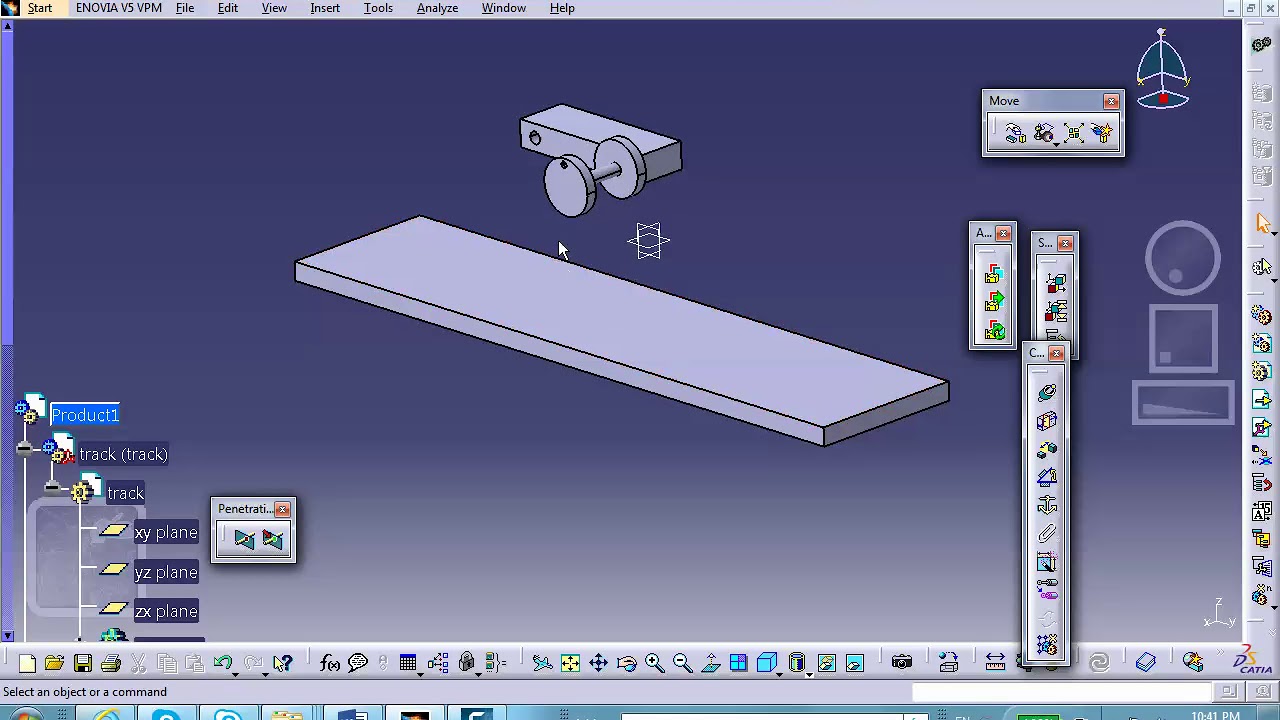This screenshot has height=720, width=1280.
Task: Click the Undo arrow icon
Action: [x=222, y=663]
